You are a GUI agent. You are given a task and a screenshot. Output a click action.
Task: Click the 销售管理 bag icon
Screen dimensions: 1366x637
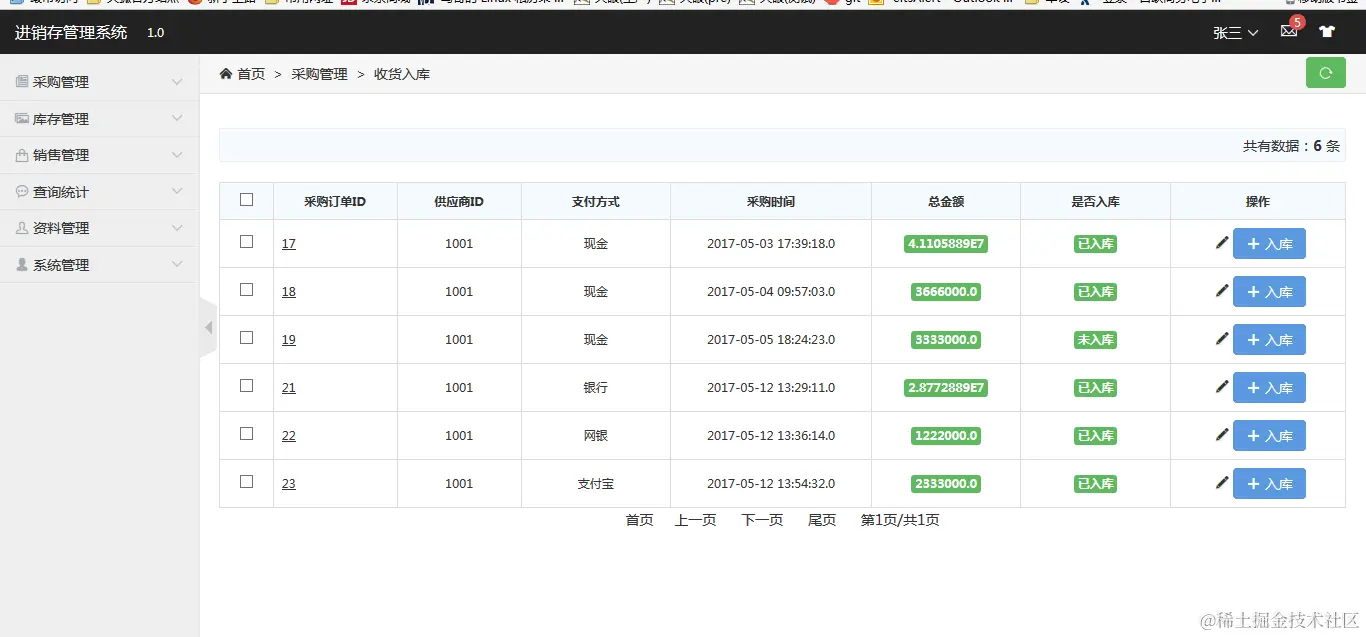point(22,155)
